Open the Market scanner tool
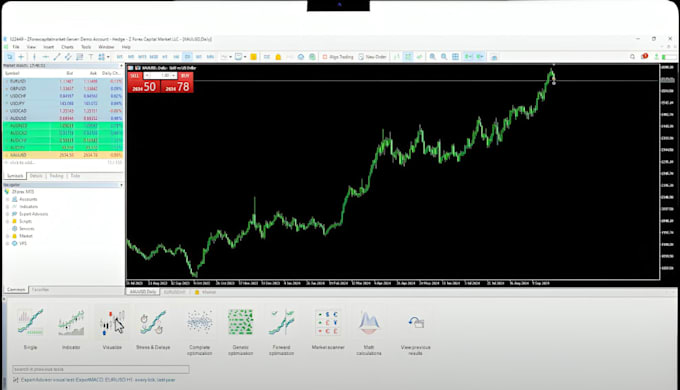The height and width of the screenshot is (390, 680). click(x=328, y=329)
